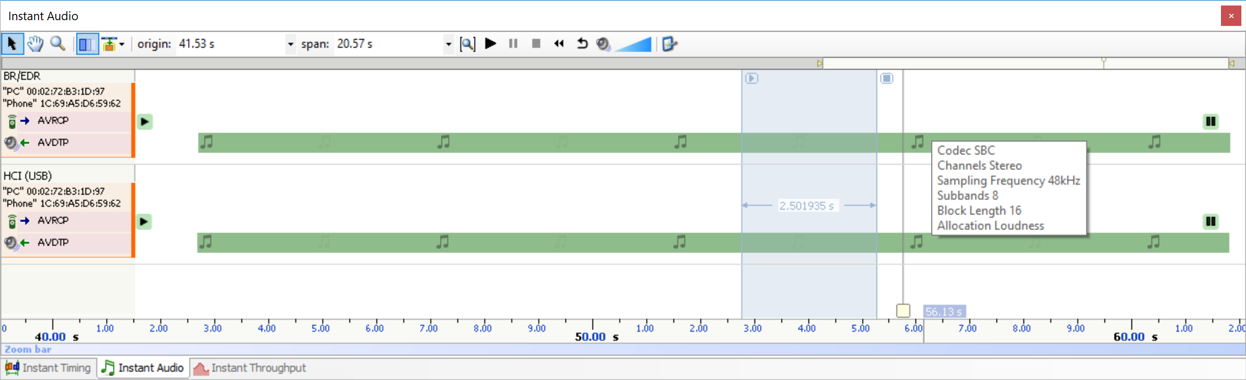1246x380 pixels.
Task: Toggle the split panel layout button
Action: (x=87, y=44)
